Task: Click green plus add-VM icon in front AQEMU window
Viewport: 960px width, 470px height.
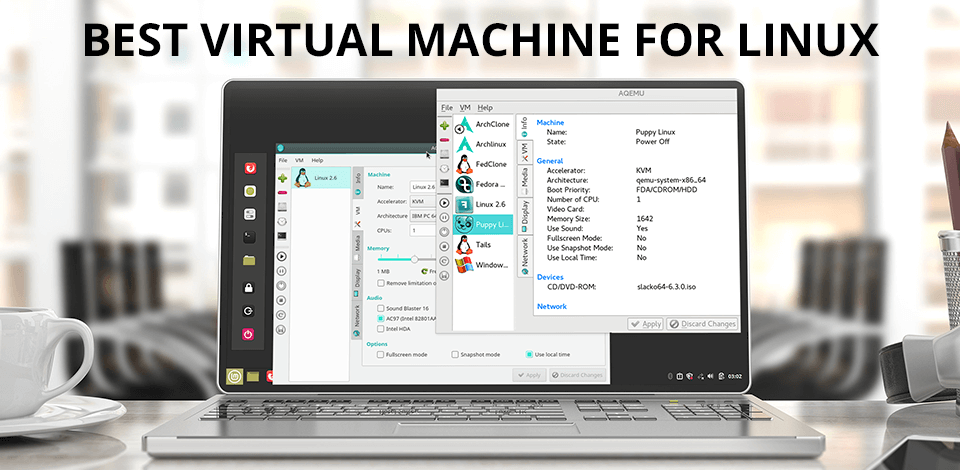Action: pos(444,125)
